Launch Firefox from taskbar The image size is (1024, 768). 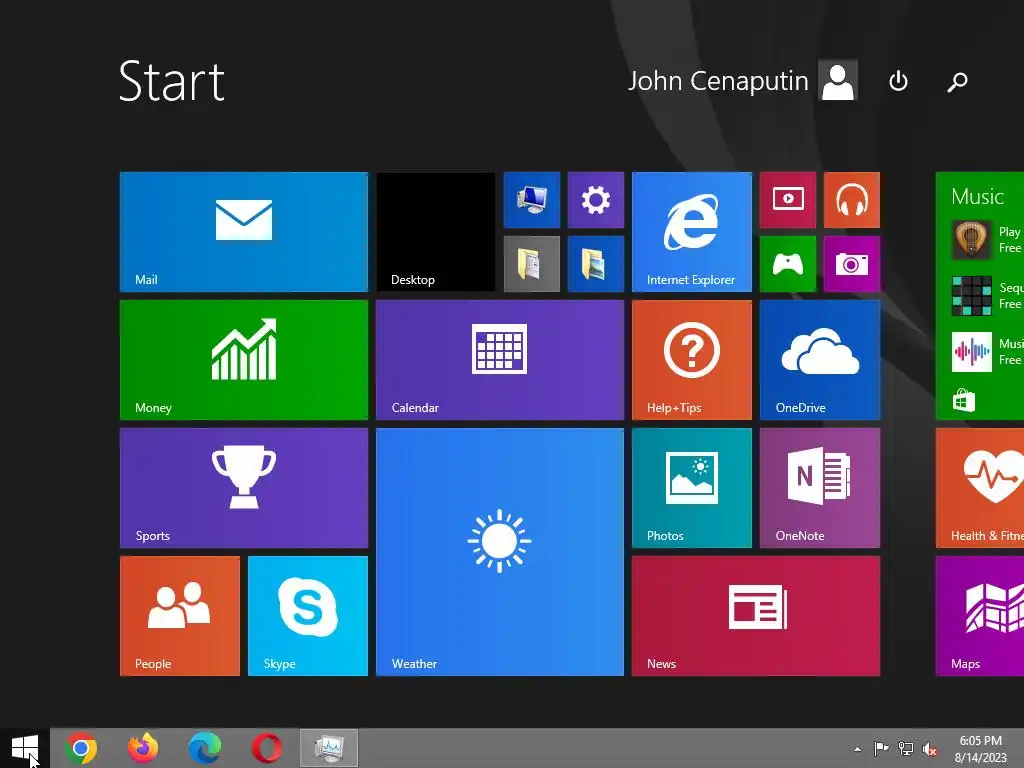pyautogui.click(x=143, y=748)
